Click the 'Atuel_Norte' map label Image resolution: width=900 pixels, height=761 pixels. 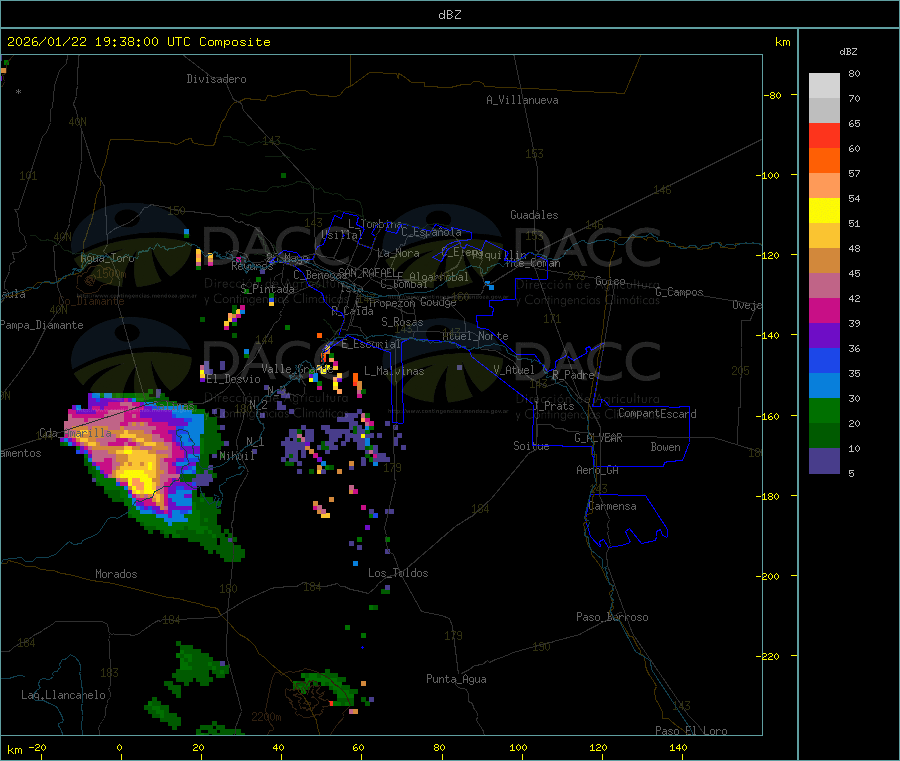click(x=475, y=336)
